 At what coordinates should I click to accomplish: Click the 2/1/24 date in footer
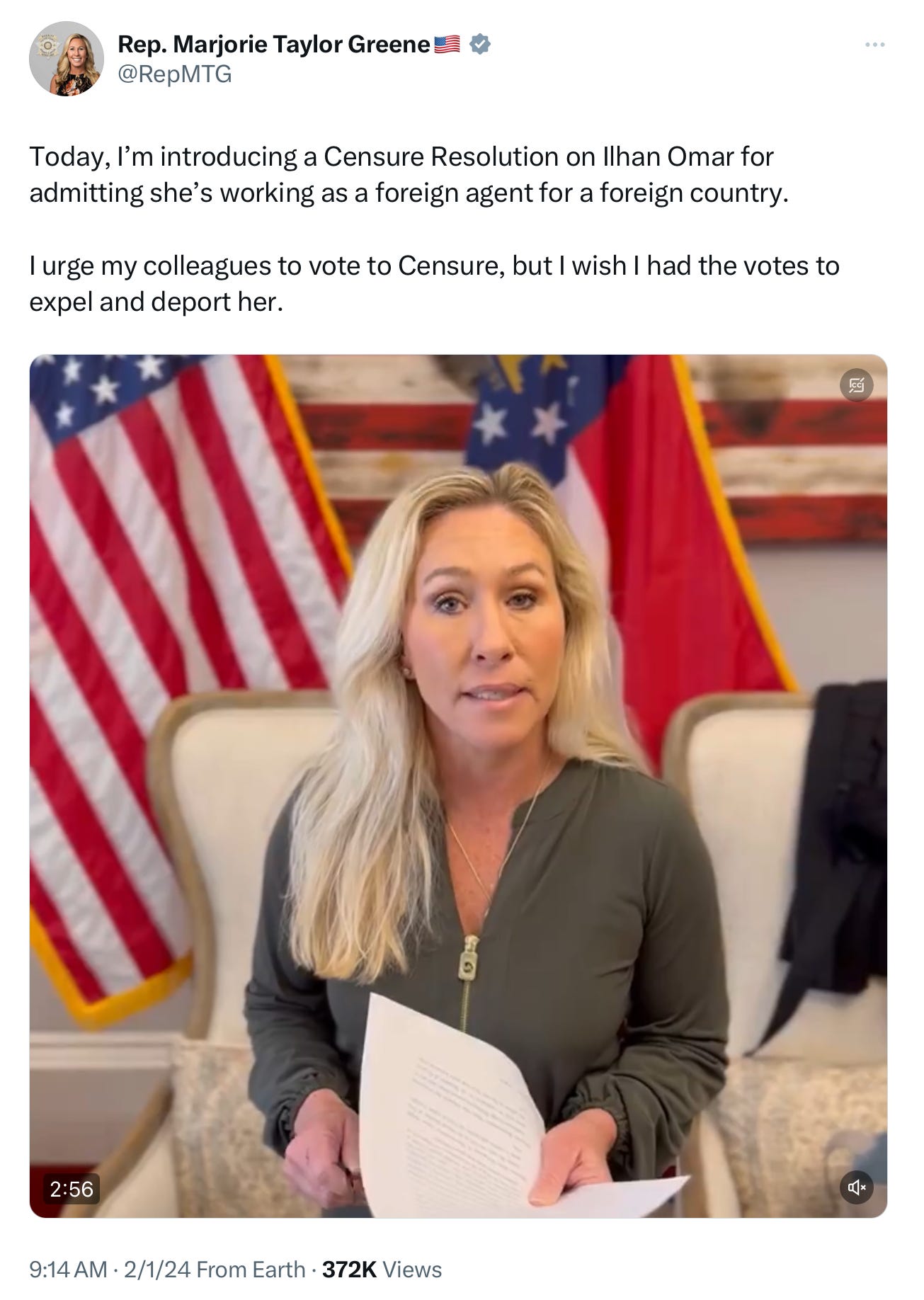157,1270
